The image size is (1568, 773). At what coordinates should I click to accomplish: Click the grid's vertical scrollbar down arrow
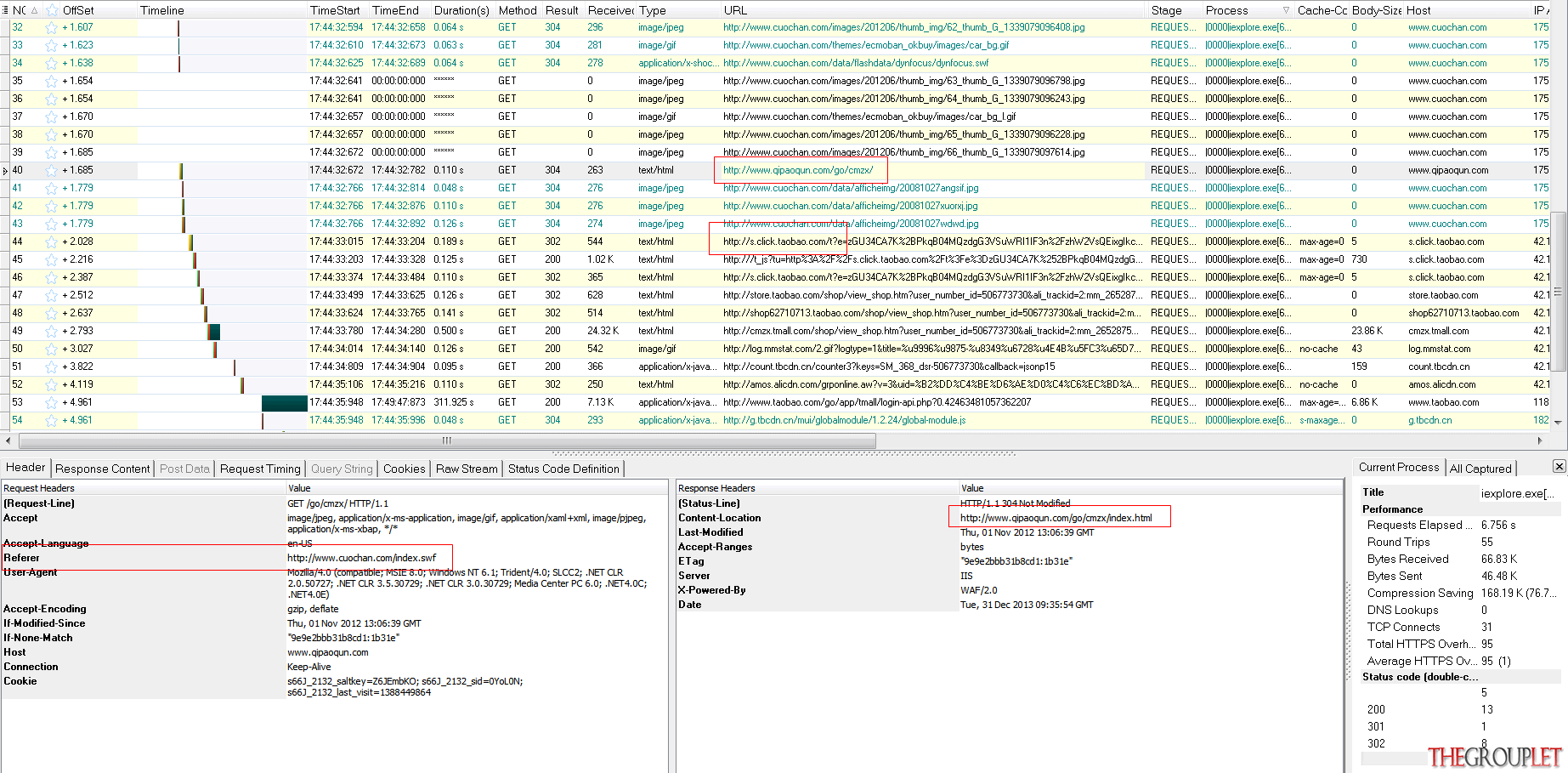point(1558,422)
